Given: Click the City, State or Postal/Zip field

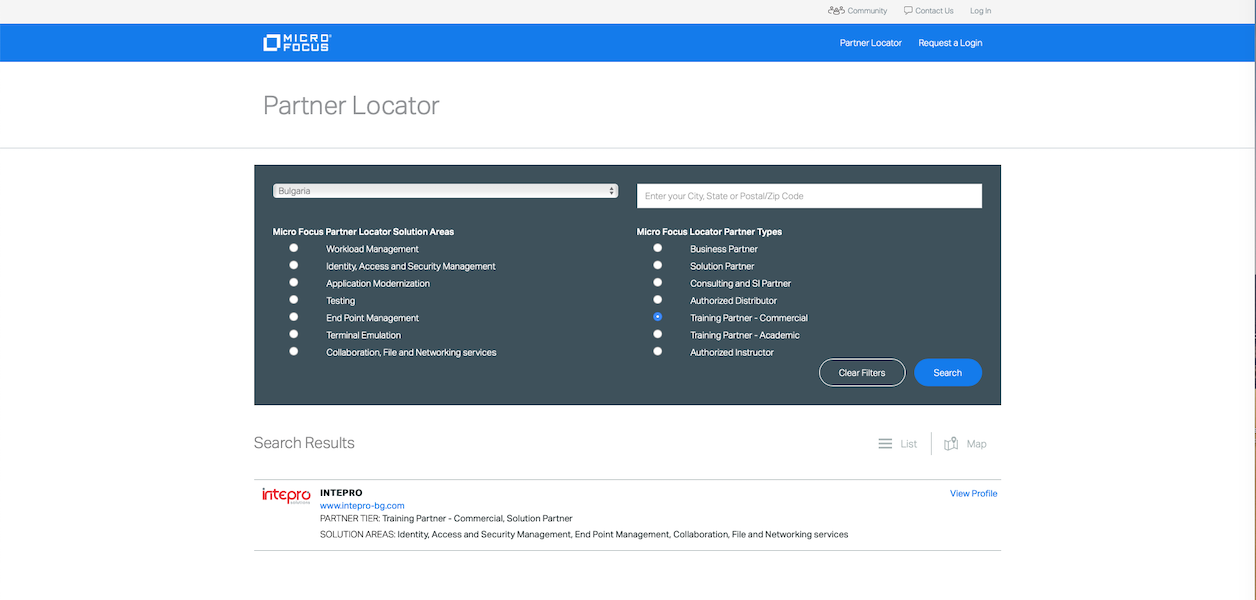Looking at the screenshot, I should 809,196.
